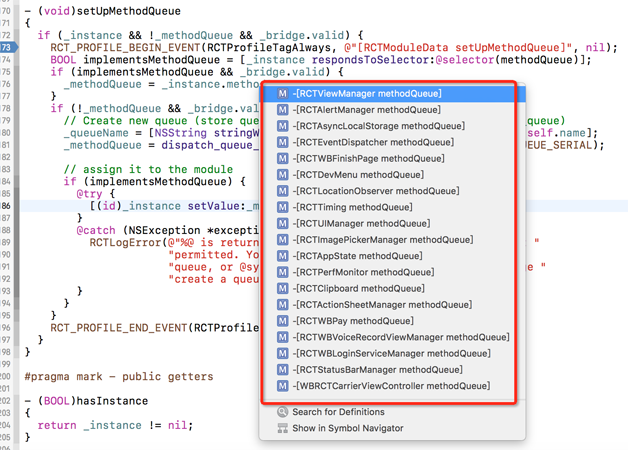Viewport: 628px width, 450px height.
Task: Click the magnifier icon for Search for Definitions
Action: pyautogui.click(x=283, y=412)
